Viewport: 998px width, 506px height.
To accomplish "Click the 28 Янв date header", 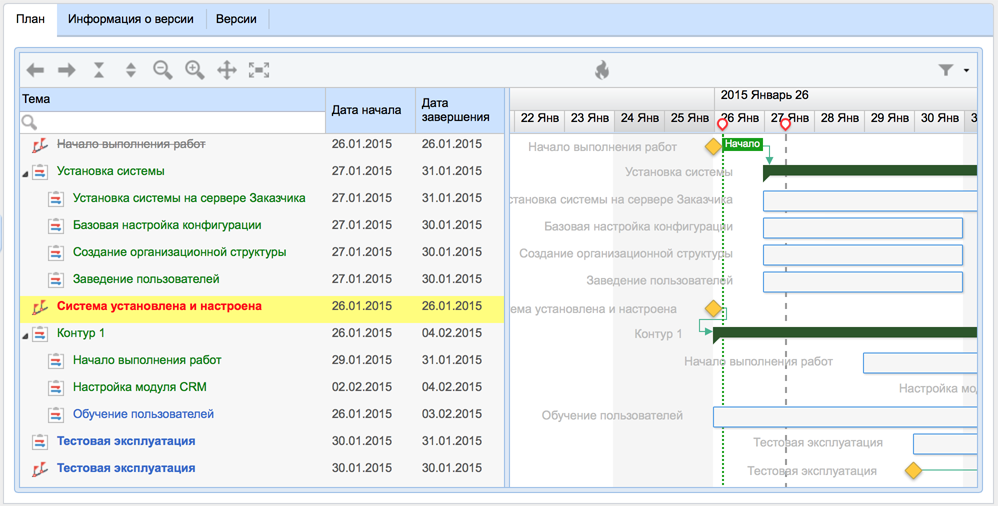I will pos(840,118).
